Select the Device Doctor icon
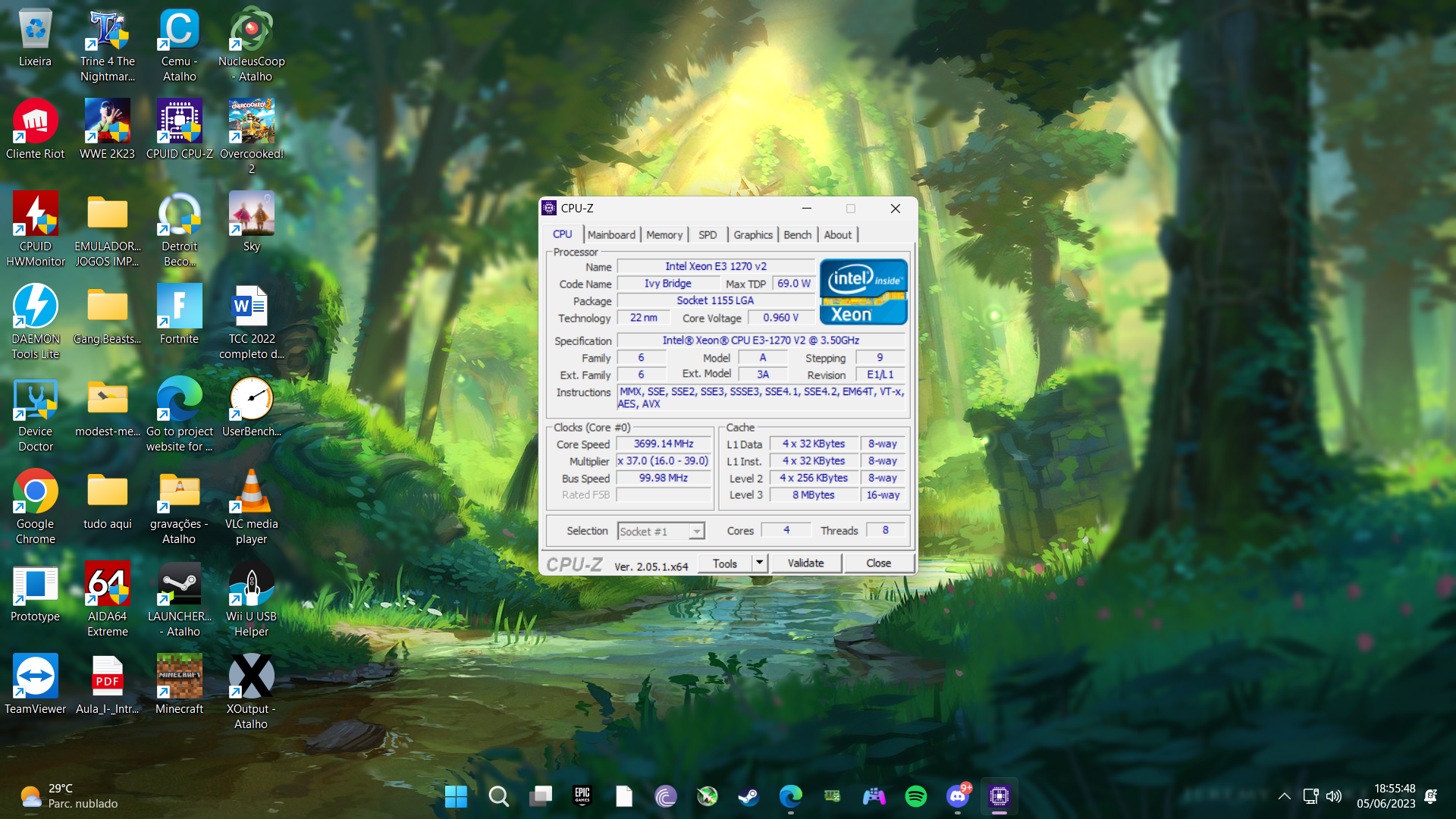 (x=35, y=416)
